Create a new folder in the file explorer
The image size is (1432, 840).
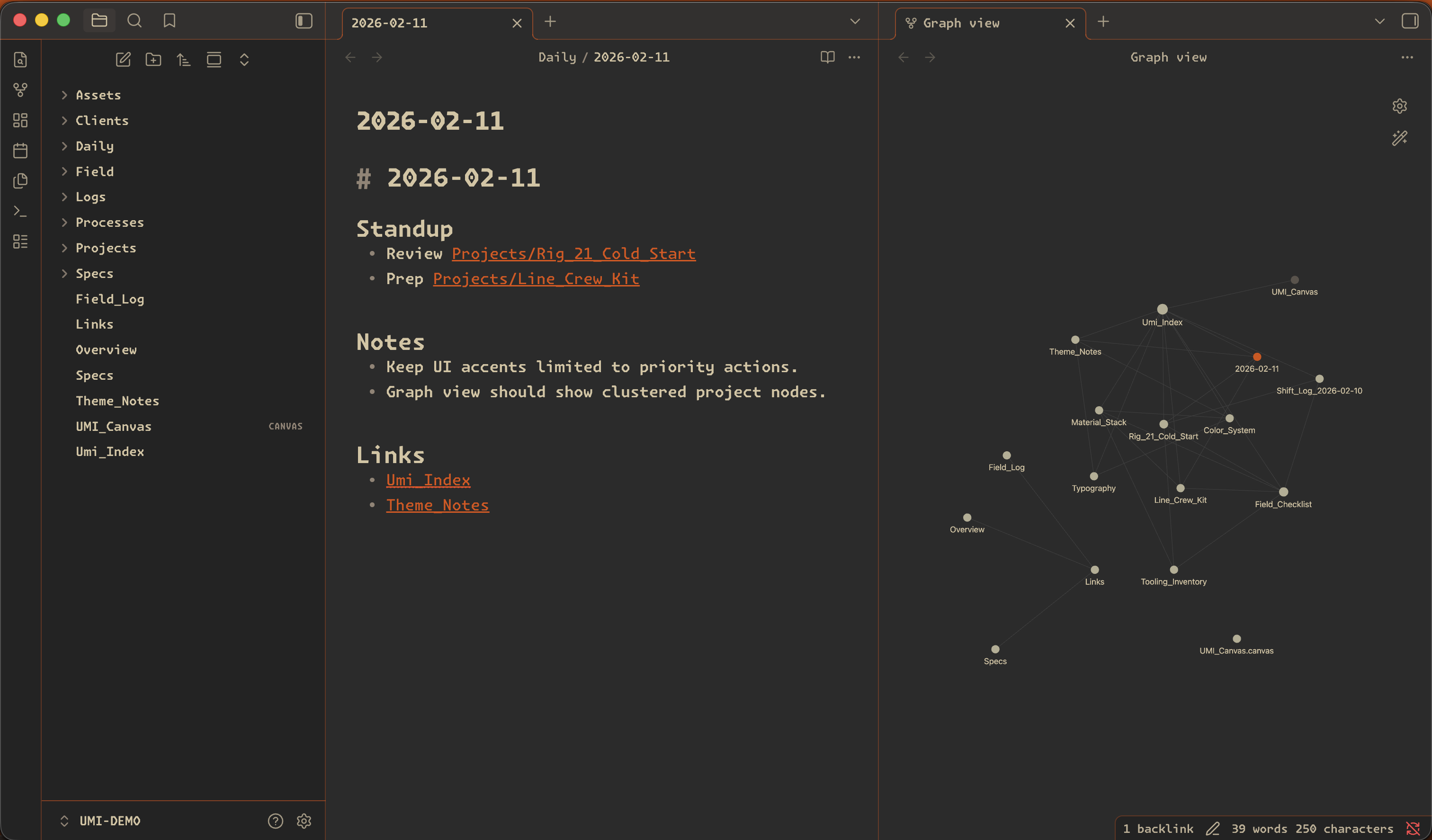pos(153,59)
